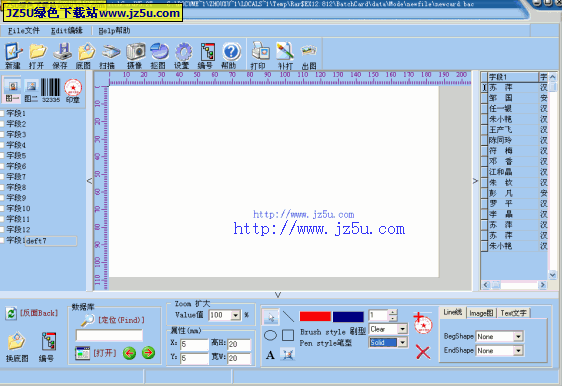Toggle the 字段5 checkbox
This screenshot has height=386, width=562.
click(2, 156)
